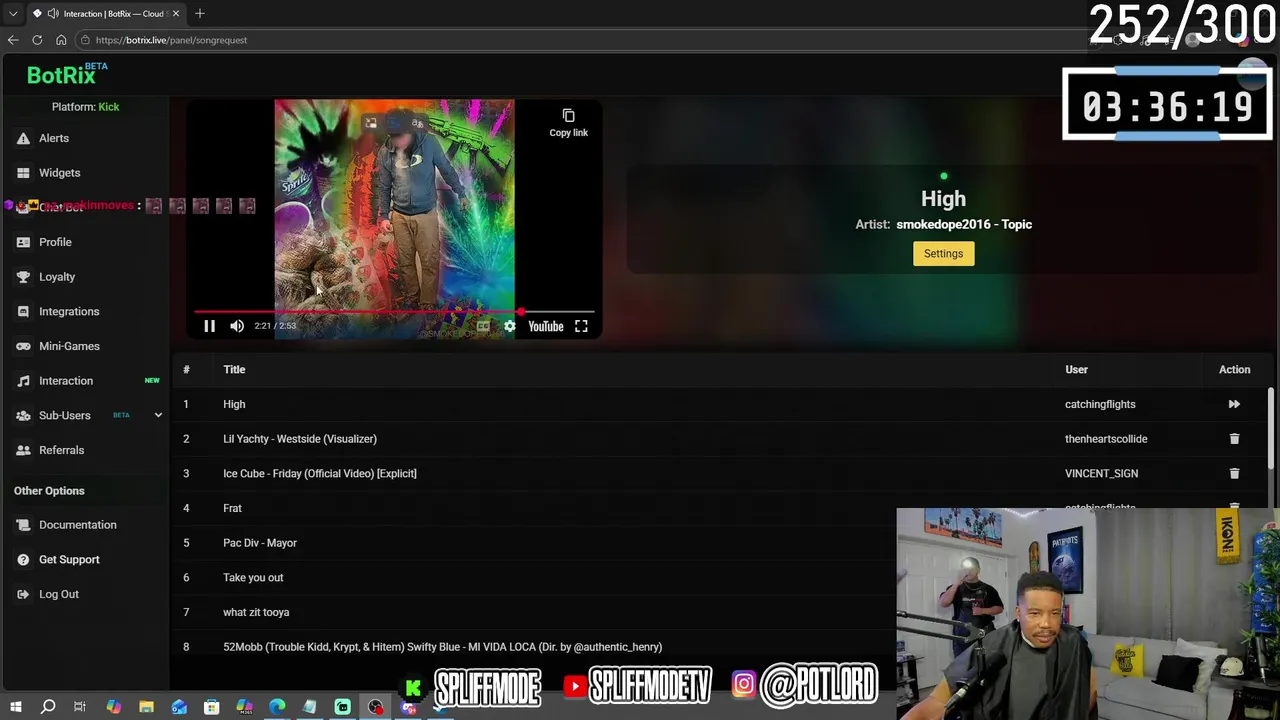This screenshot has height=720, width=1280.
Task: Pause the YouTube video player
Action: point(209,326)
